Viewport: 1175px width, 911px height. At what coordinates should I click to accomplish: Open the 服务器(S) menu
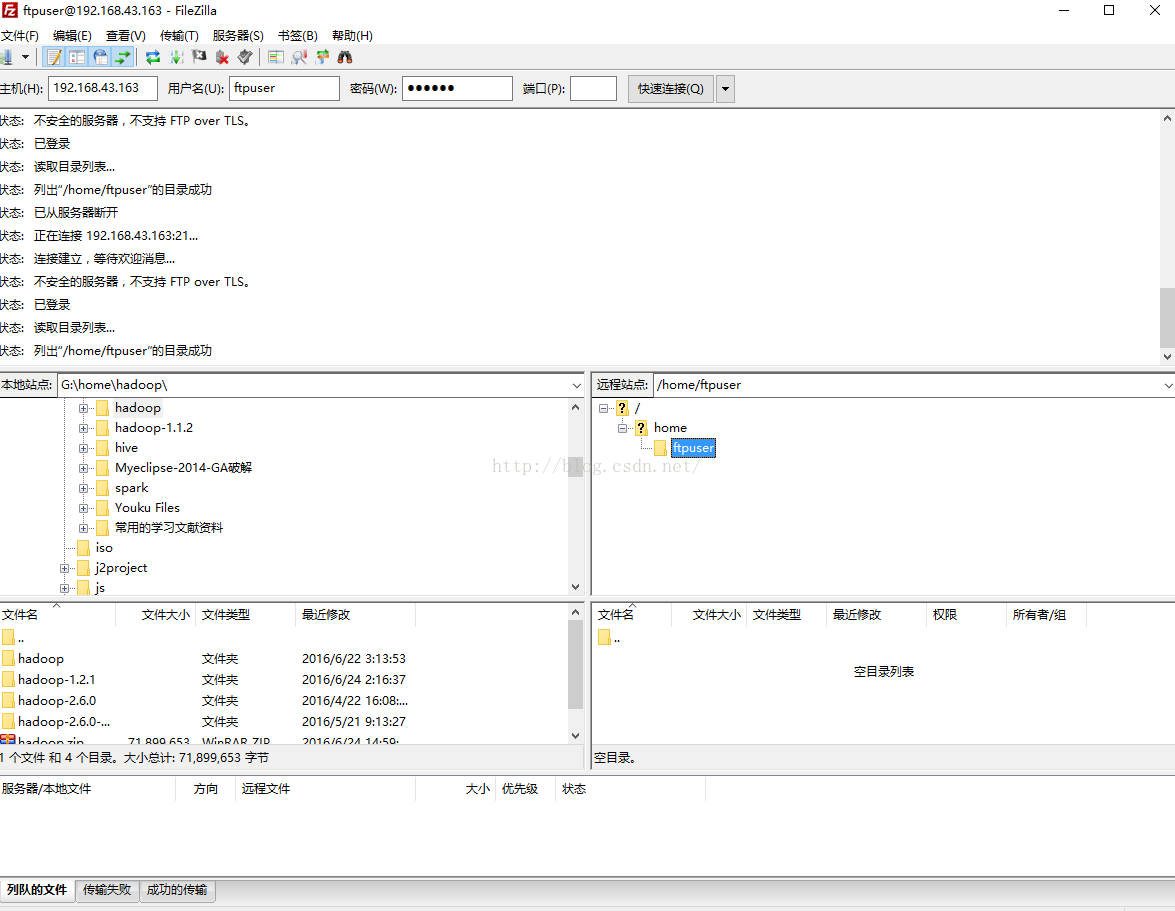(x=238, y=35)
